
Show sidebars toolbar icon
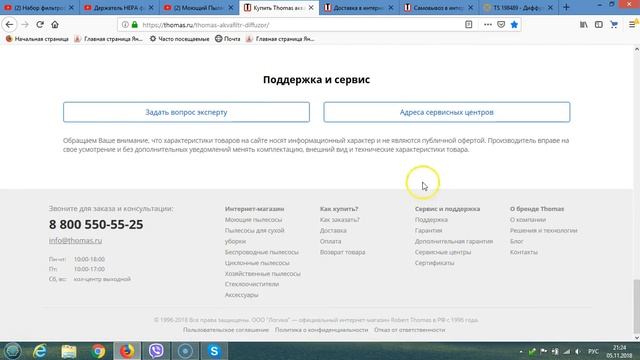tap(598, 25)
